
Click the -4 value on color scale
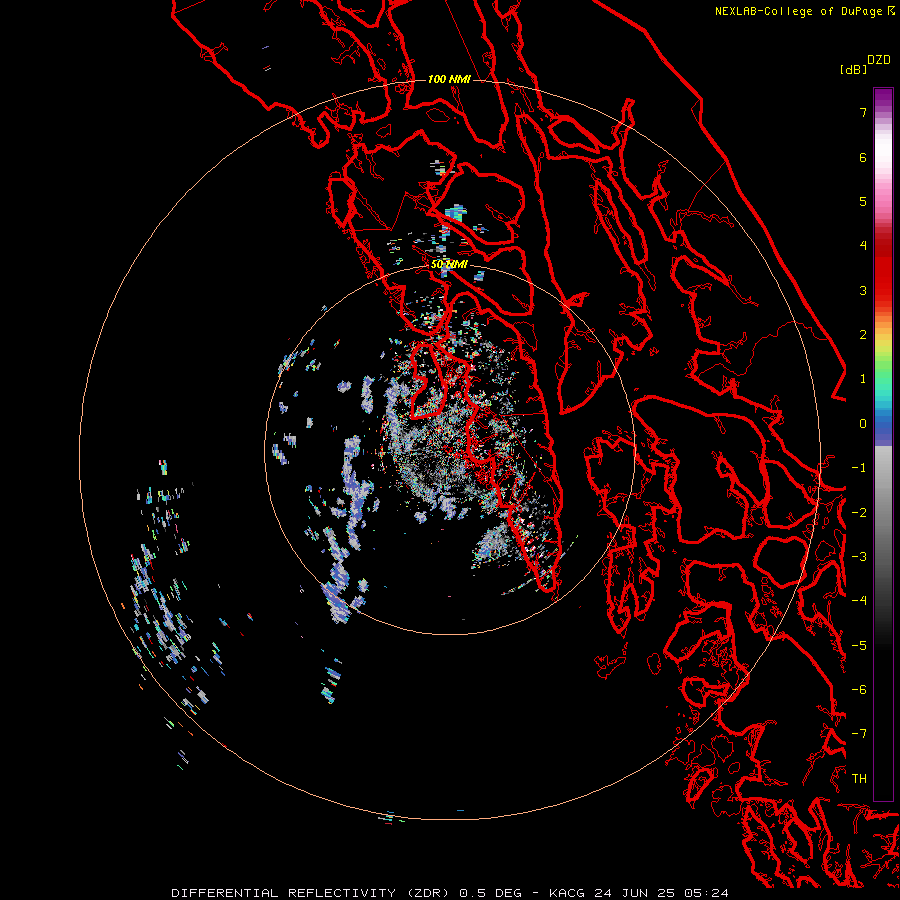(x=859, y=601)
